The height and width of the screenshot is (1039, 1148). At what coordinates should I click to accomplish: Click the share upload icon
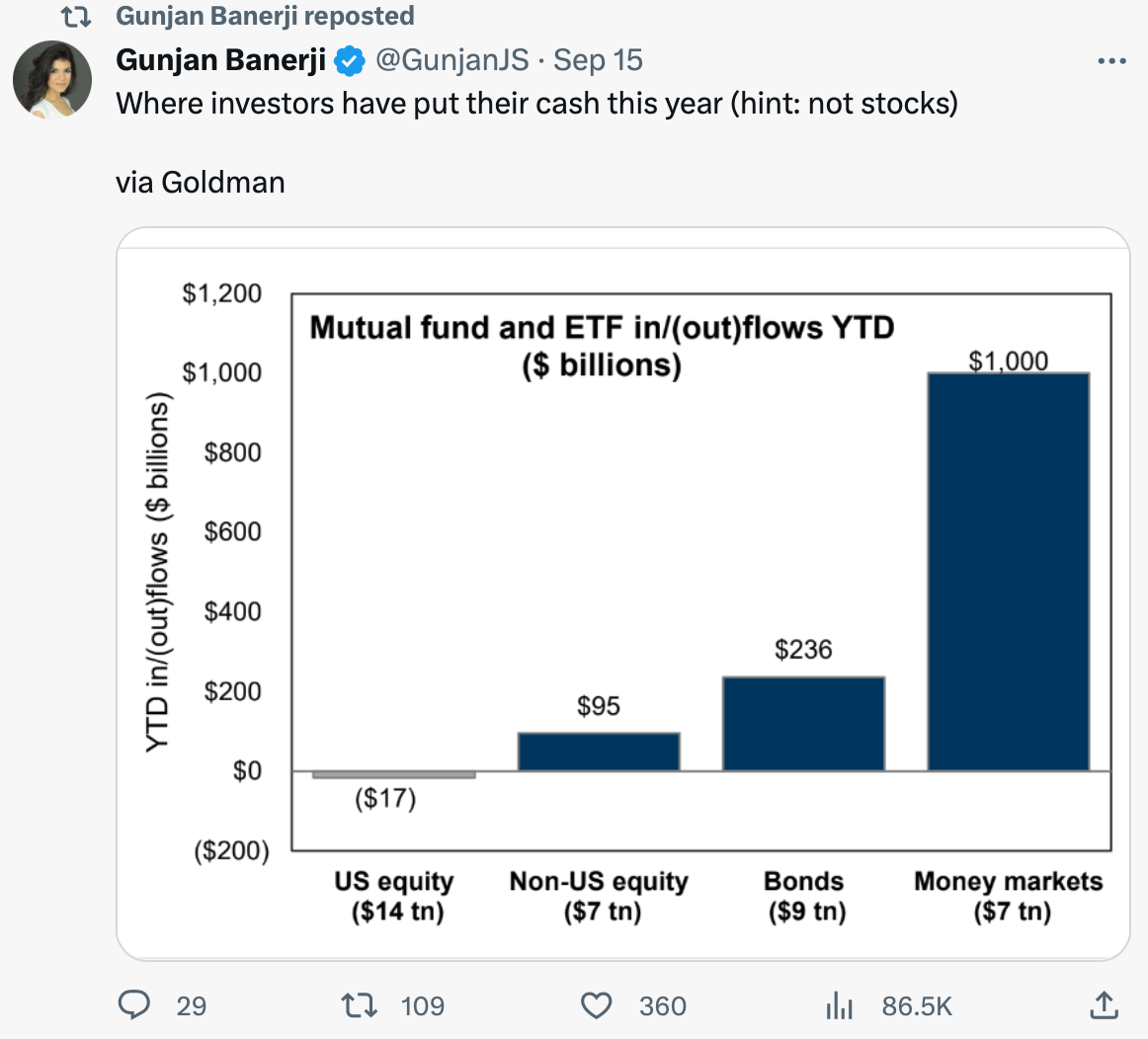(x=1104, y=1005)
